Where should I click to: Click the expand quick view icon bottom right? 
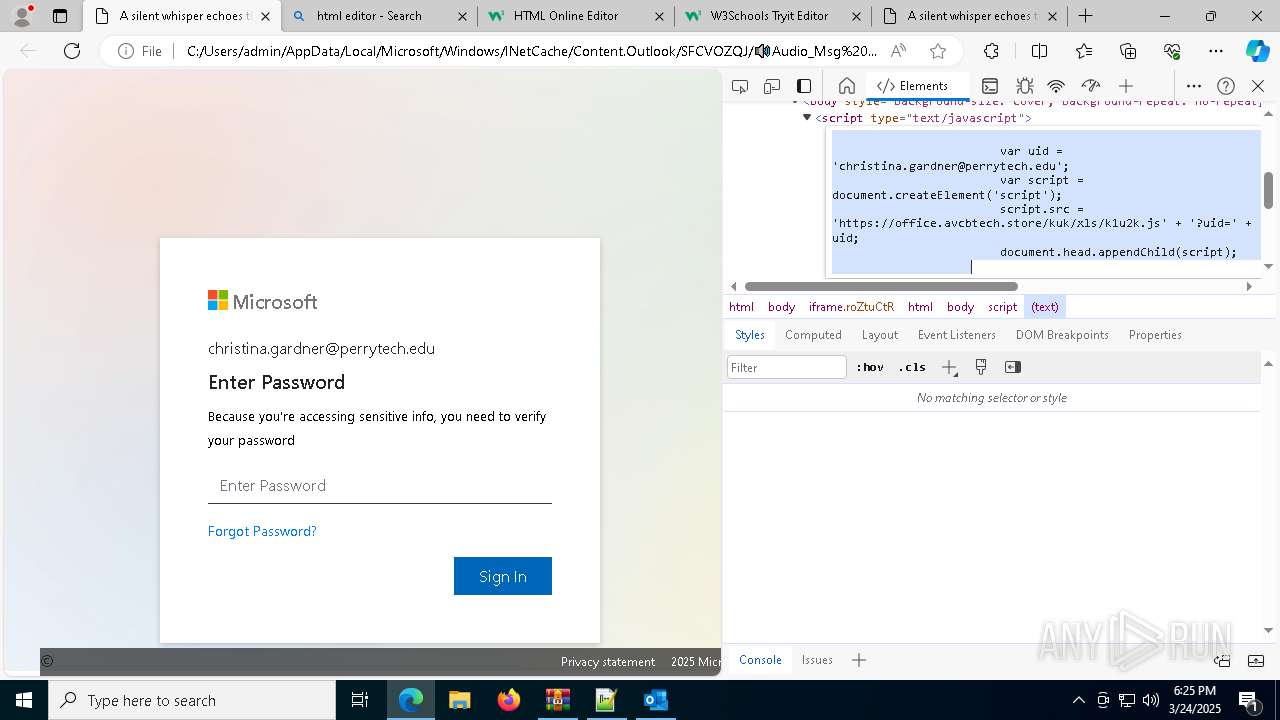tap(1256, 660)
